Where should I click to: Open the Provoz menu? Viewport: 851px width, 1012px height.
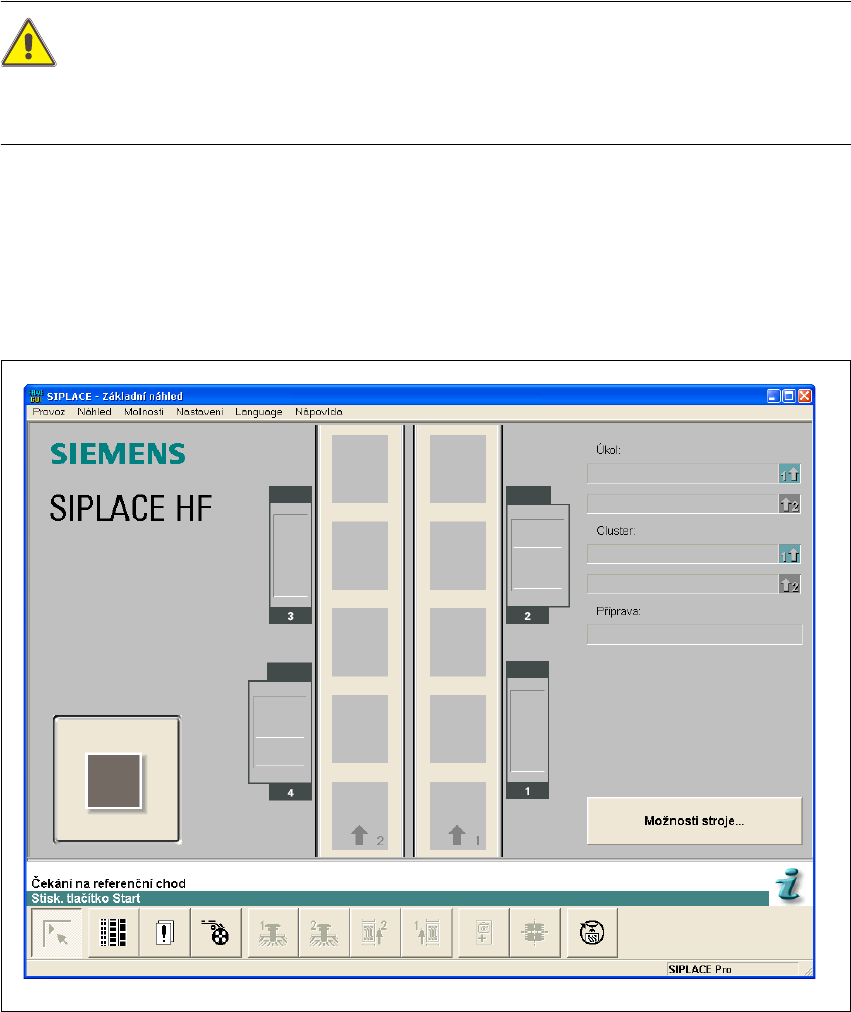pyautogui.click(x=48, y=412)
